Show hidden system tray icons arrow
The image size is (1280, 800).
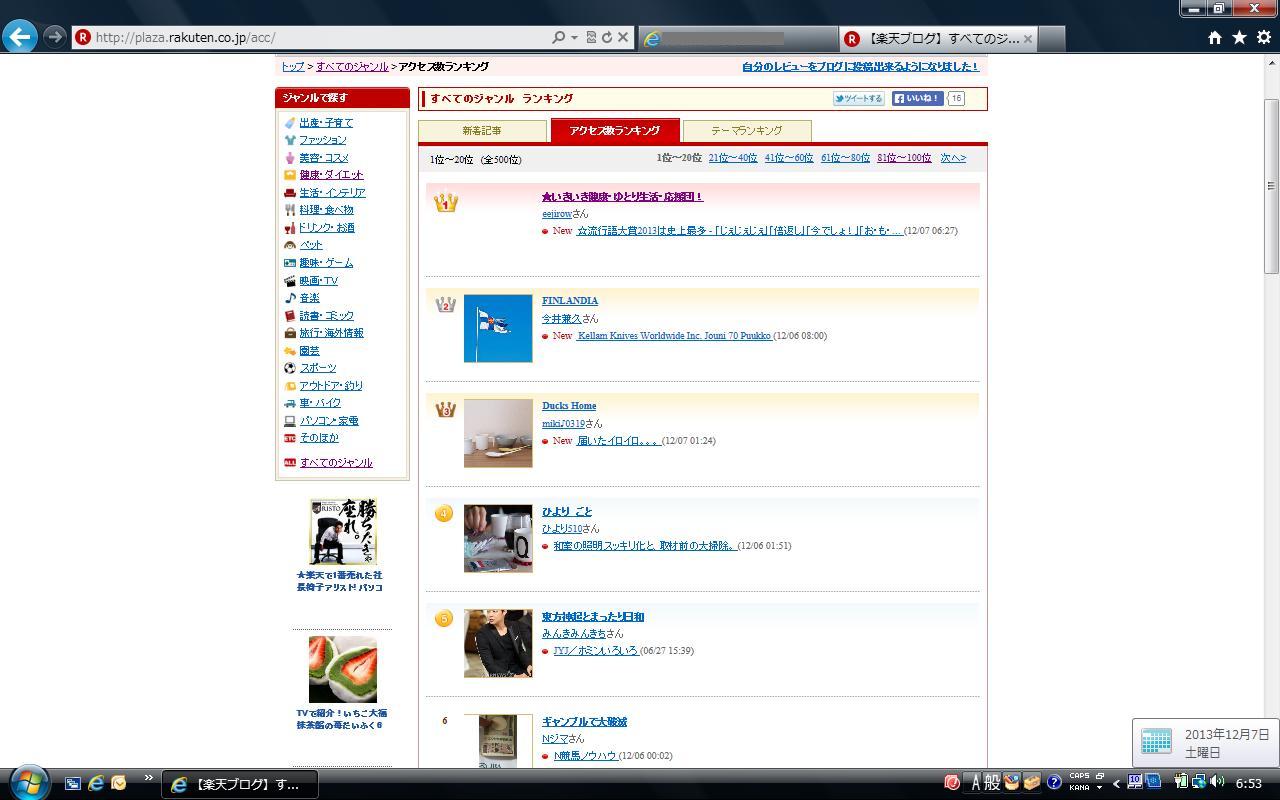[1116, 784]
